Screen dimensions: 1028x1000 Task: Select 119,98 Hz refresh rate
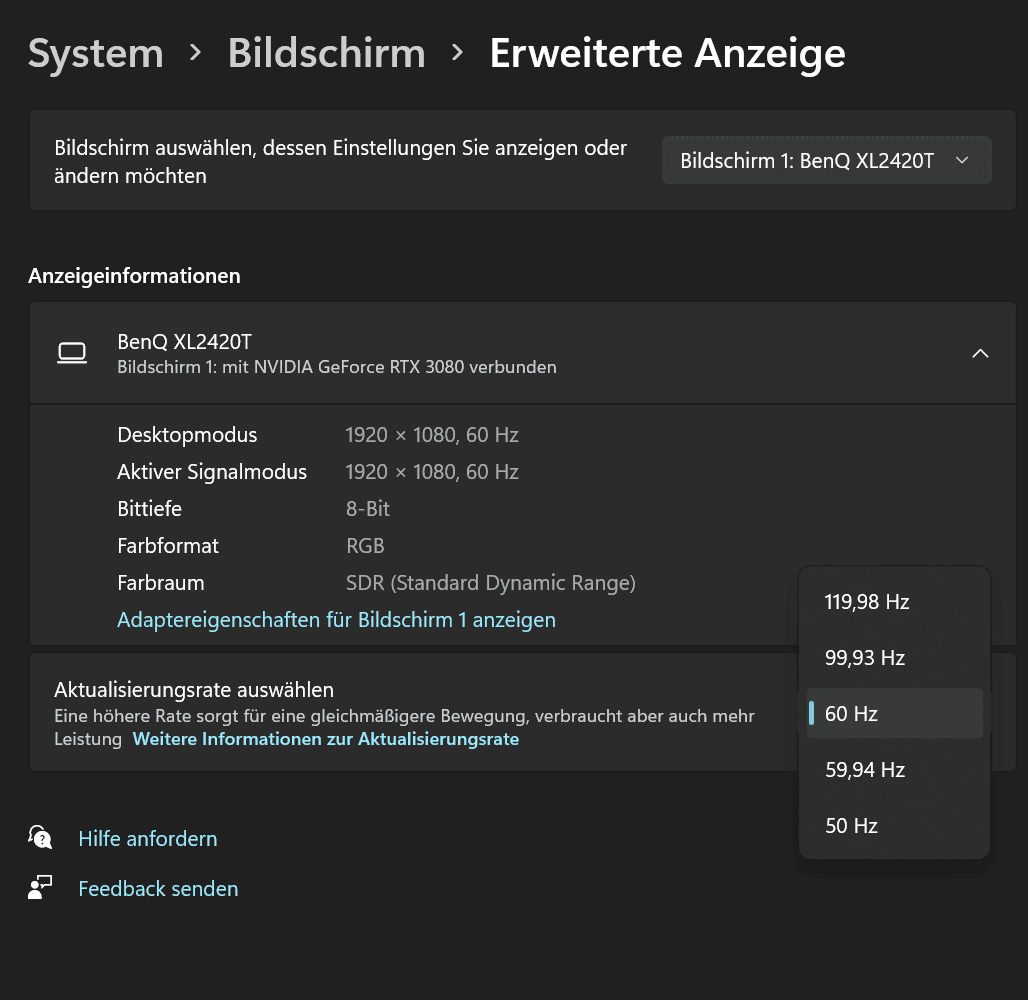coord(894,602)
